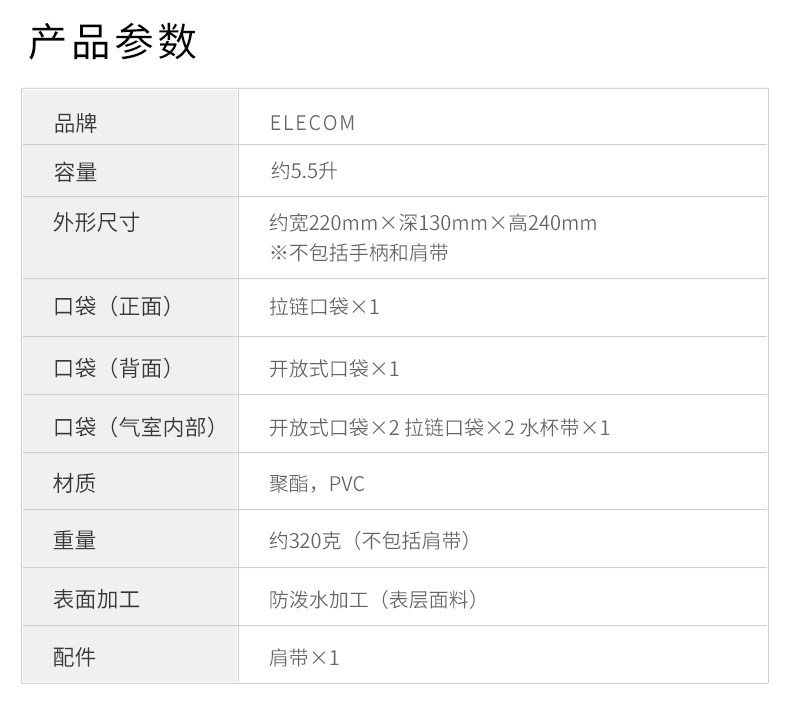Image resolution: width=790 pixels, height=708 pixels.
Task: Select the 口袋（正面） label
Action: click(x=112, y=307)
